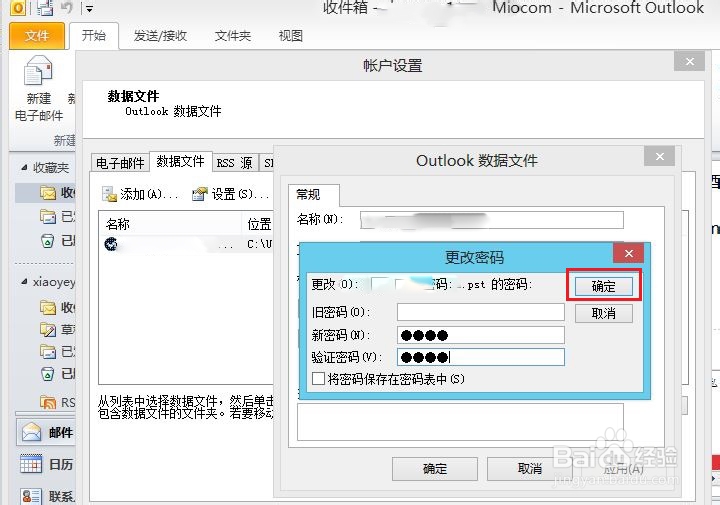The width and height of the screenshot is (720, 505).
Task: Collapse the 收藏夹 section
Action: point(24,168)
